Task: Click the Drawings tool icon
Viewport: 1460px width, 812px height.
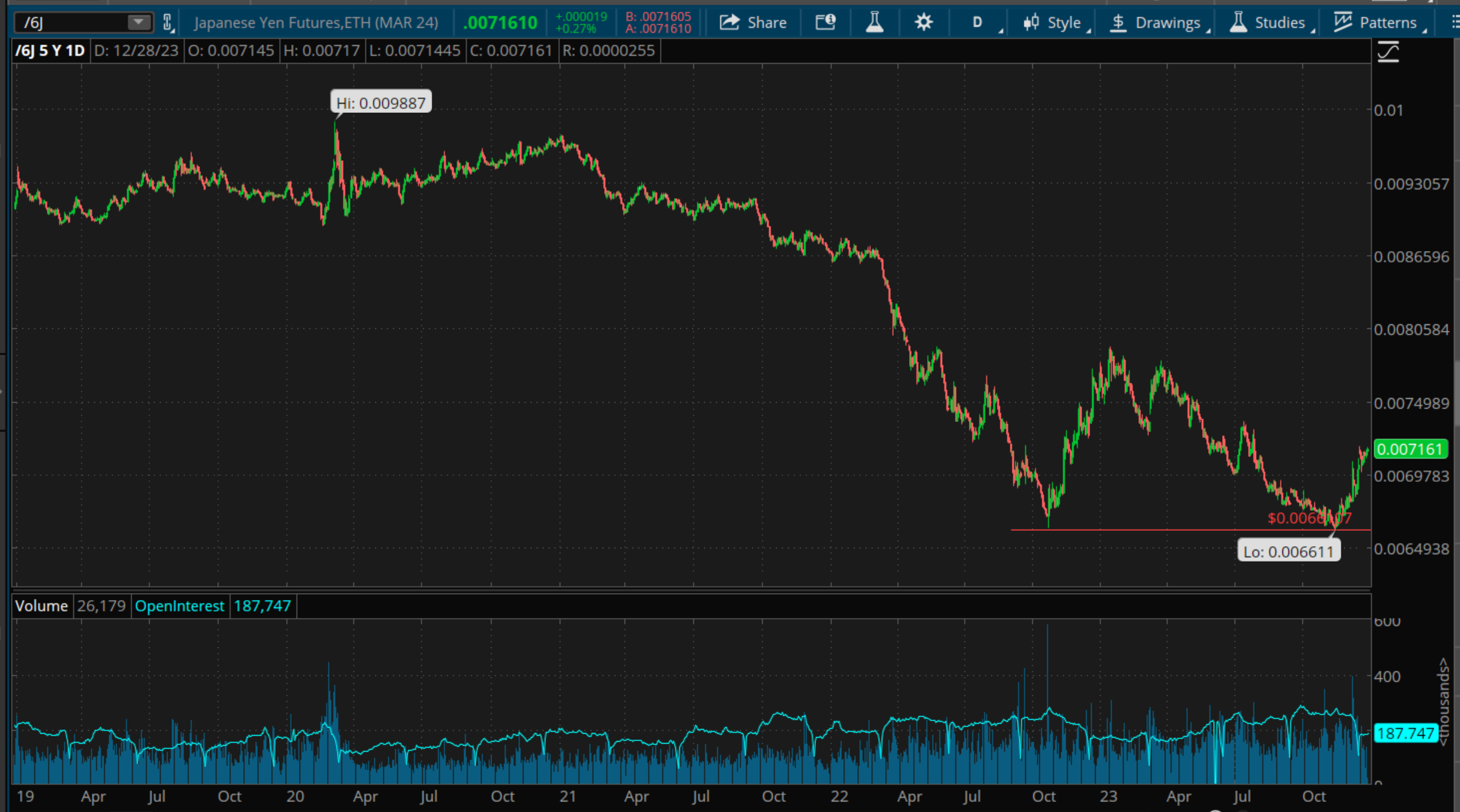Action: (1118, 23)
